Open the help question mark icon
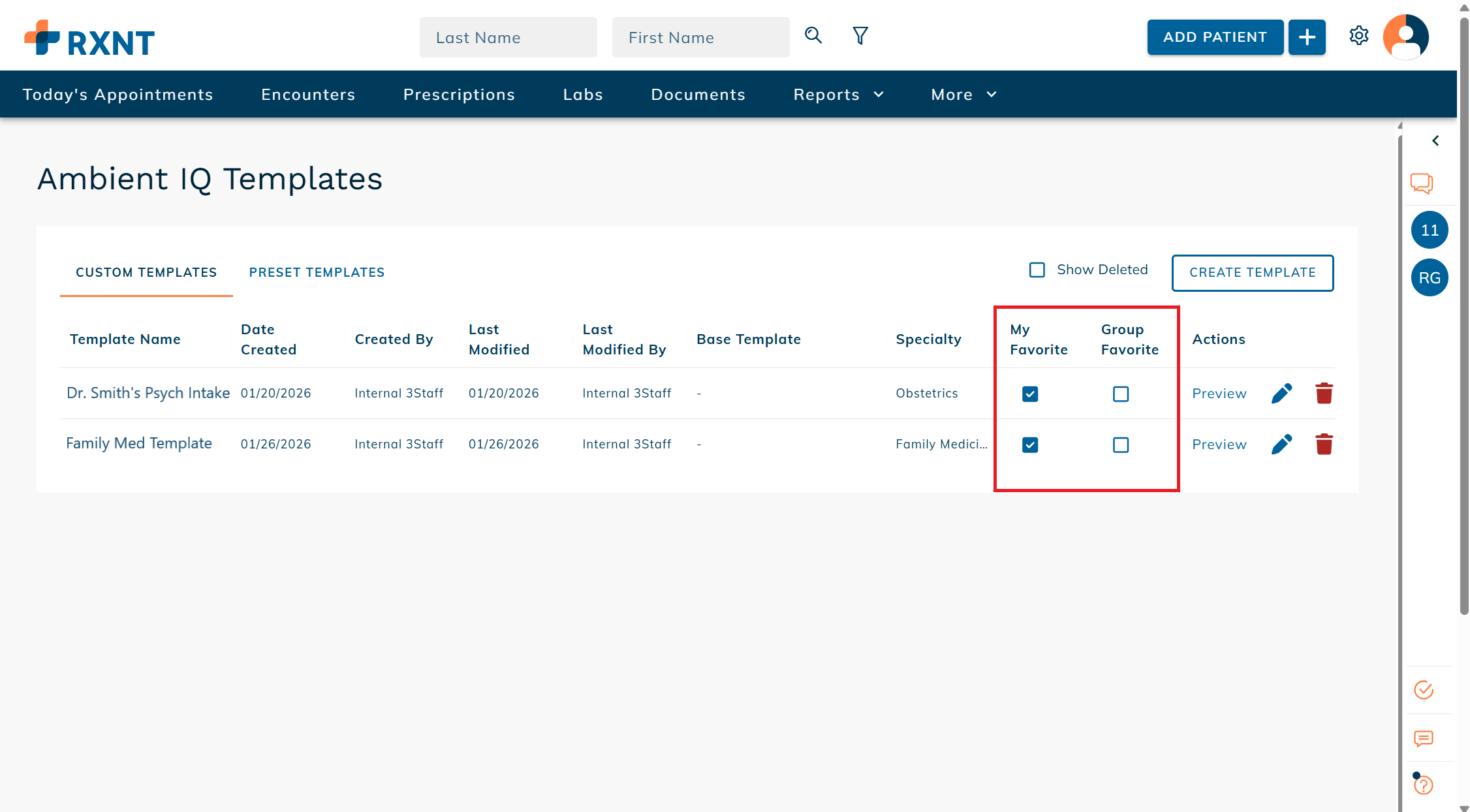The image size is (1470, 812). [1424, 785]
